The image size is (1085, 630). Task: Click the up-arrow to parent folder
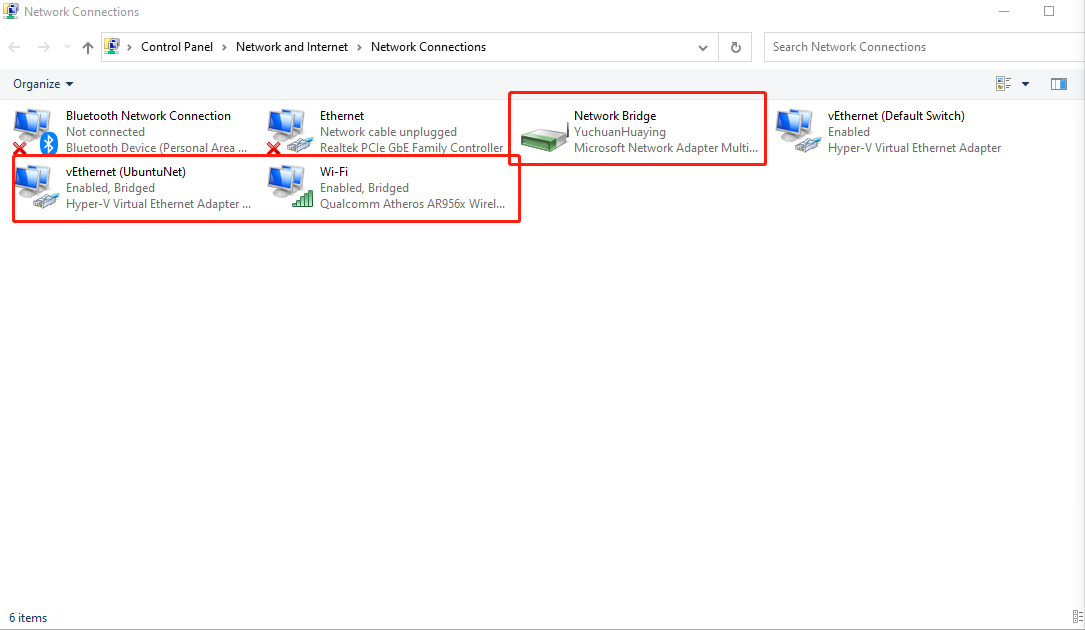88,47
